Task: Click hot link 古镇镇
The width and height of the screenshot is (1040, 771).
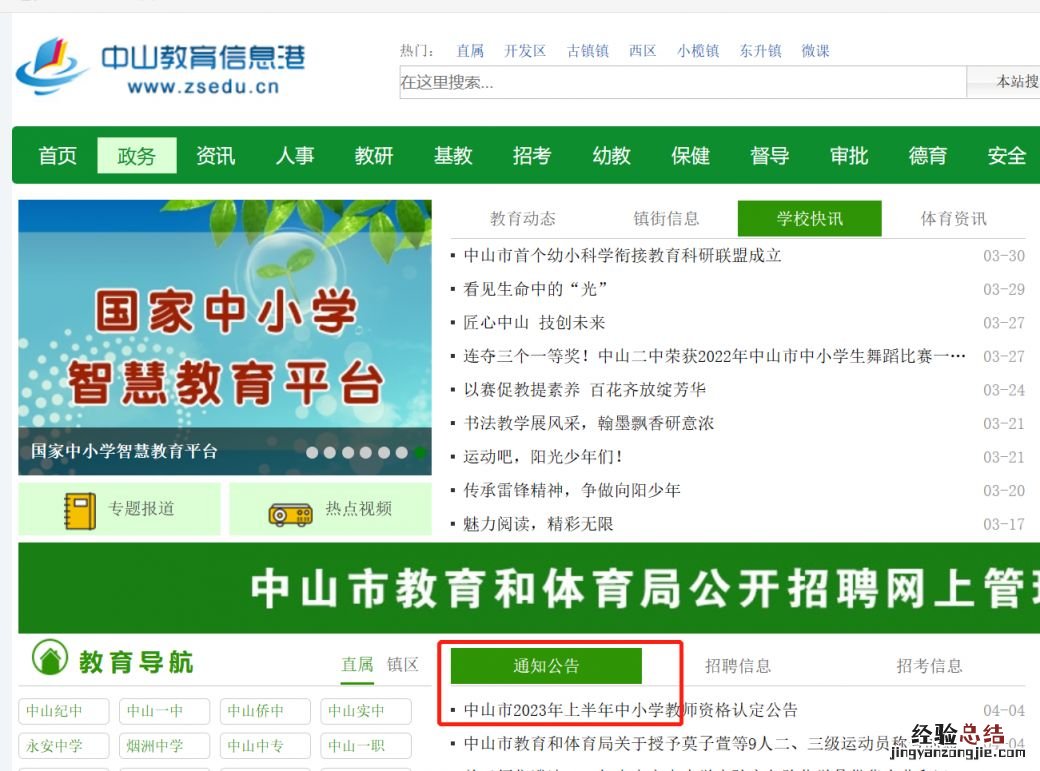Action: pyautogui.click(x=588, y=51)
